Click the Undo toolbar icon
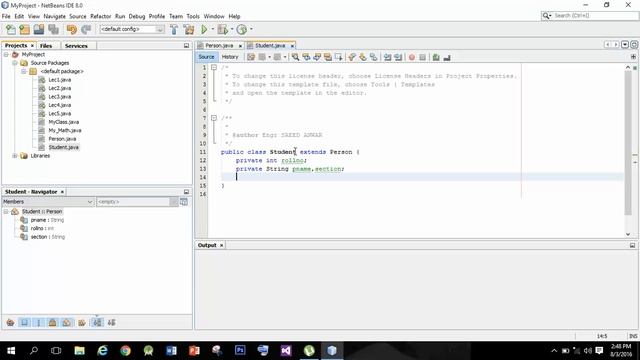The height and width of the screenshot is (360, 640). [72, 29]
